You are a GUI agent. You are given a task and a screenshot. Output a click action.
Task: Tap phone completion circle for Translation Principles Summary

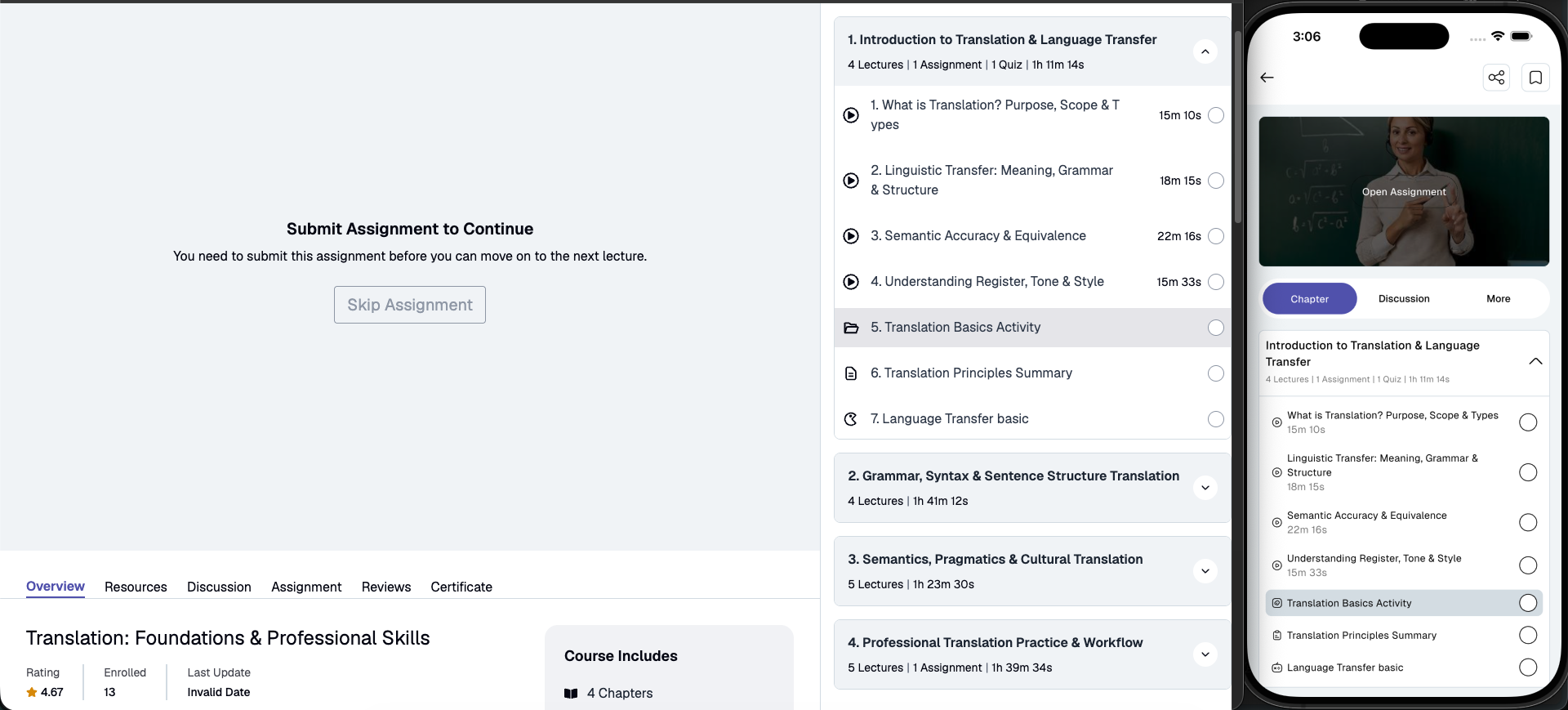1528,635
